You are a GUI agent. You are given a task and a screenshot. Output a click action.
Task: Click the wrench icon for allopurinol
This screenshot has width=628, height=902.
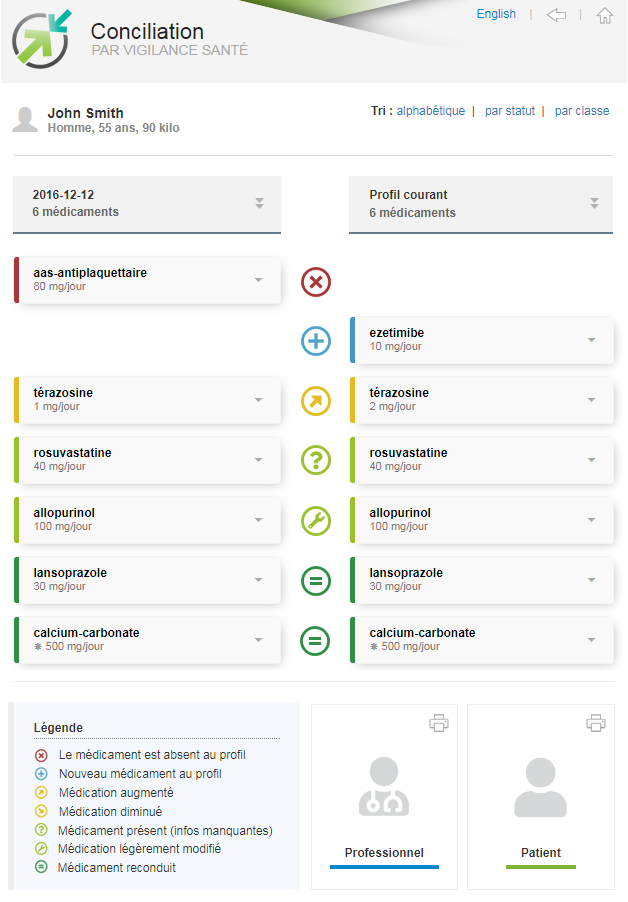pyautogui.click(x=316, y=521)
